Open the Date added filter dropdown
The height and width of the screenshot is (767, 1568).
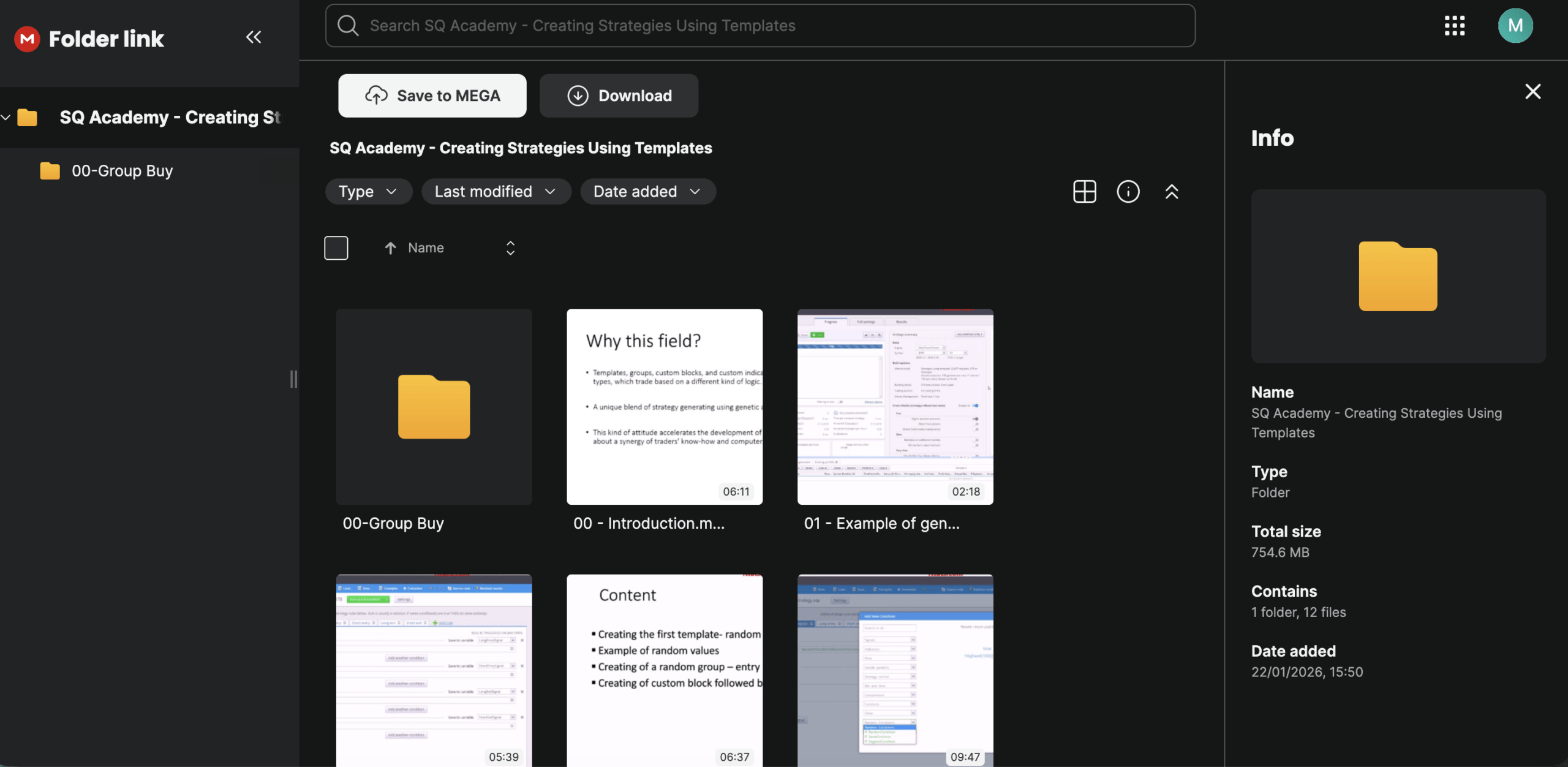(647, 192)
